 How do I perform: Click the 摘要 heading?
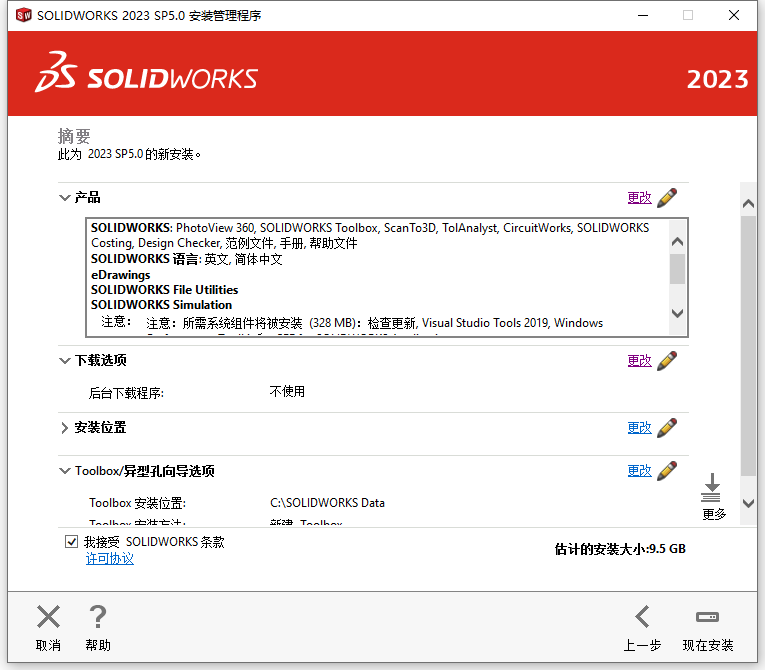[74, 136]
